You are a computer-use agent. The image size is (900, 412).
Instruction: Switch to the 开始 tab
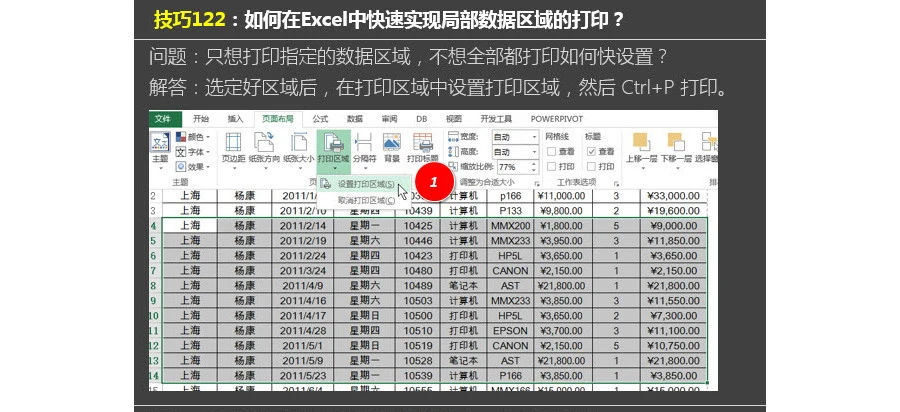click(x=200, y=119)
